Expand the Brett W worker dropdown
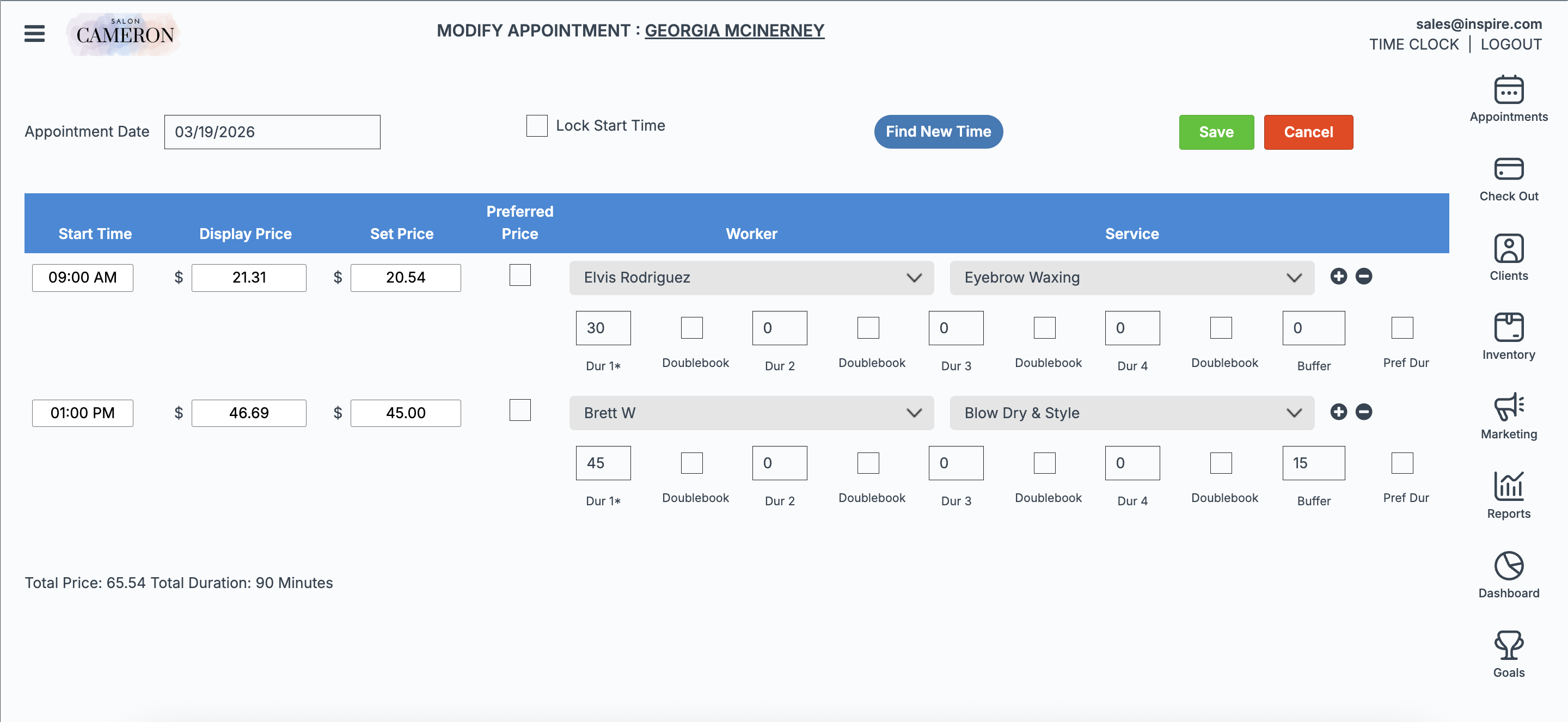The width and height of the screenshot is (1568, 722). pos(751,413)
